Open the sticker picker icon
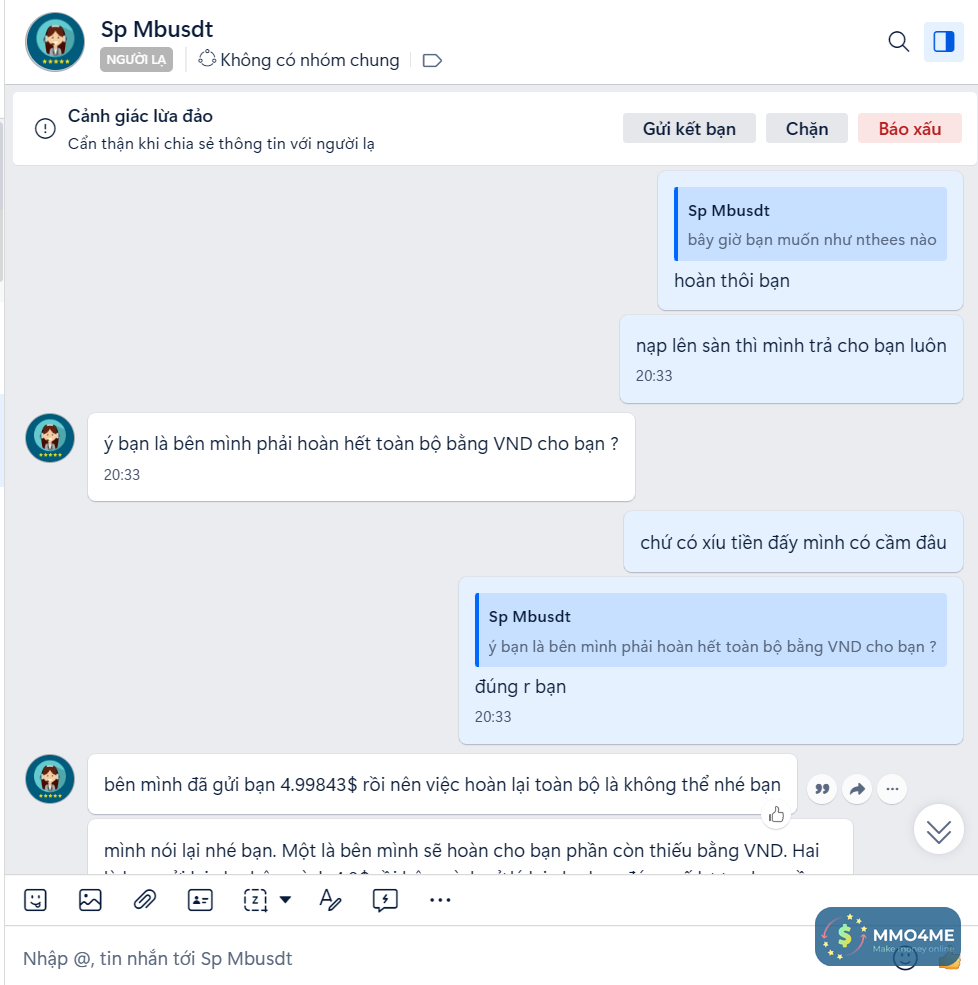This screenshot has width=978, height=985. coord(35,900)
